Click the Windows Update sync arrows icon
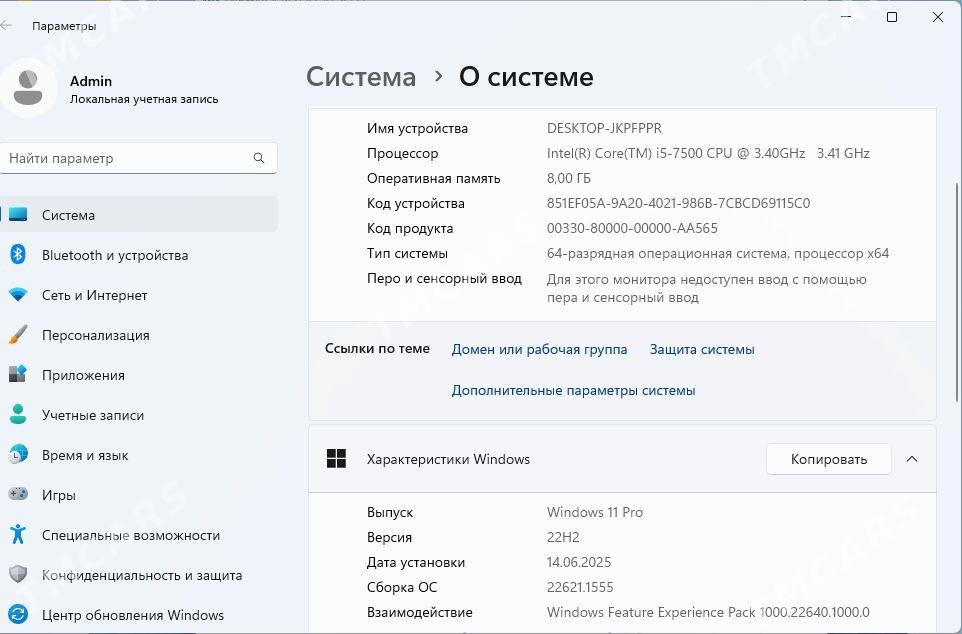 click(18, 615)
